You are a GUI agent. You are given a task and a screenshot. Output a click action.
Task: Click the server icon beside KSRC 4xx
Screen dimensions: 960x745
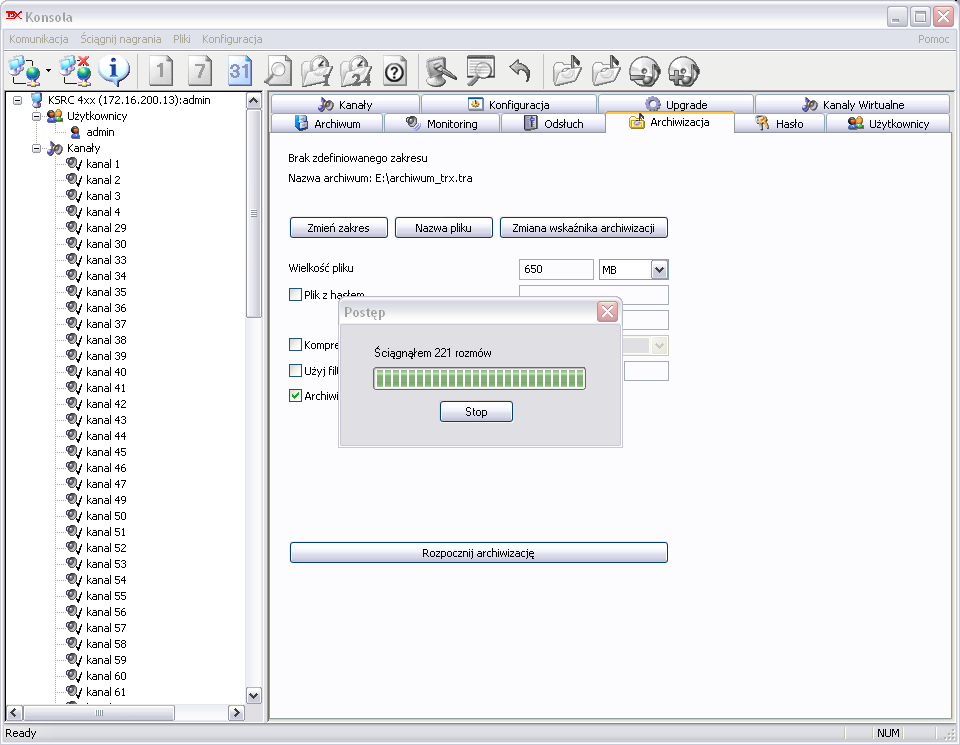[x=37, y=100]
